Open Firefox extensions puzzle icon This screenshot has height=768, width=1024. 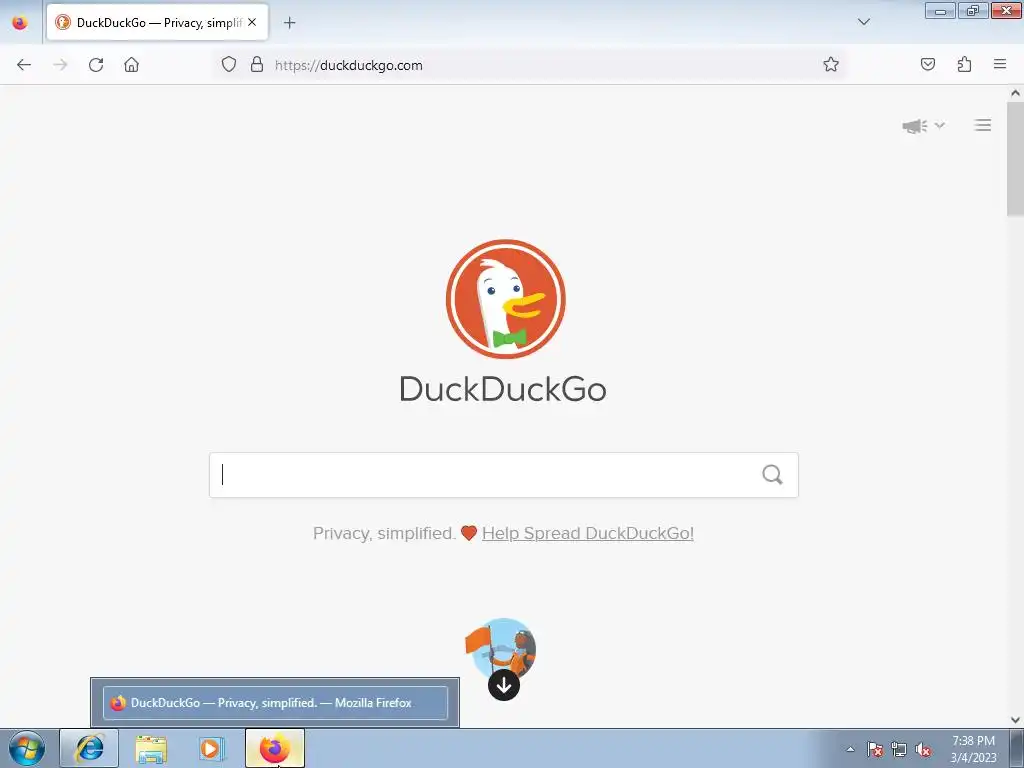coord(965,65)
